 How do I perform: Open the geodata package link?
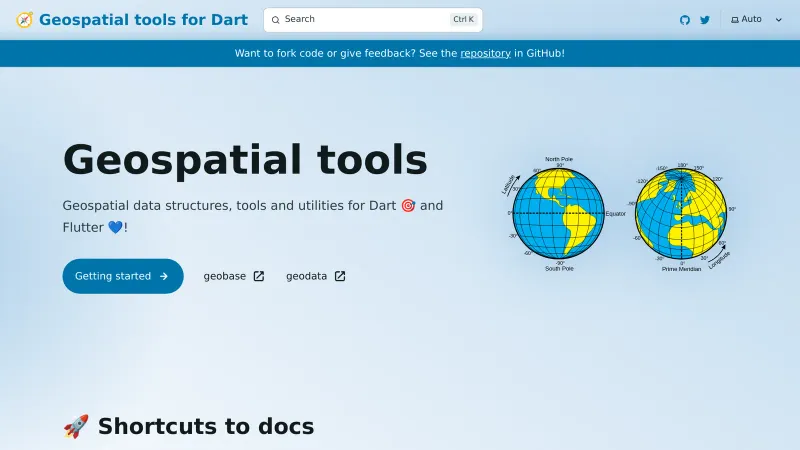pos(307,276)
